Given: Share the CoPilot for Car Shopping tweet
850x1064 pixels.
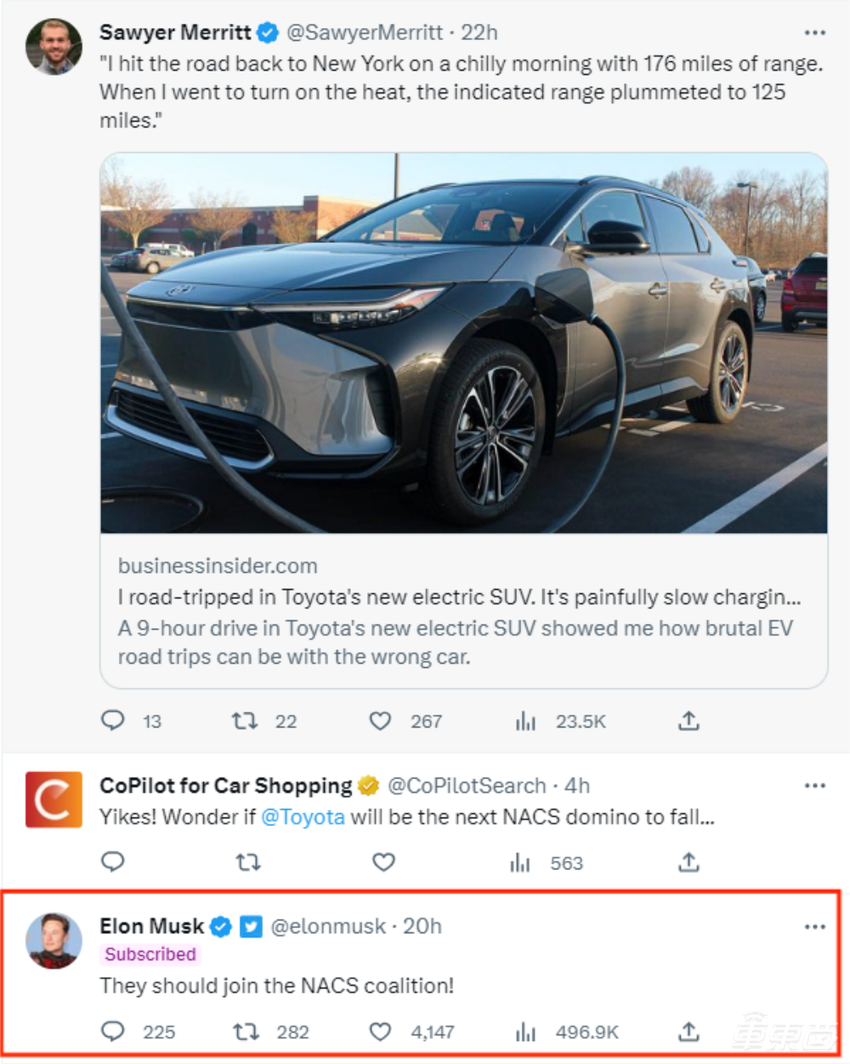Looking at the screenshot, I should 688,862.
